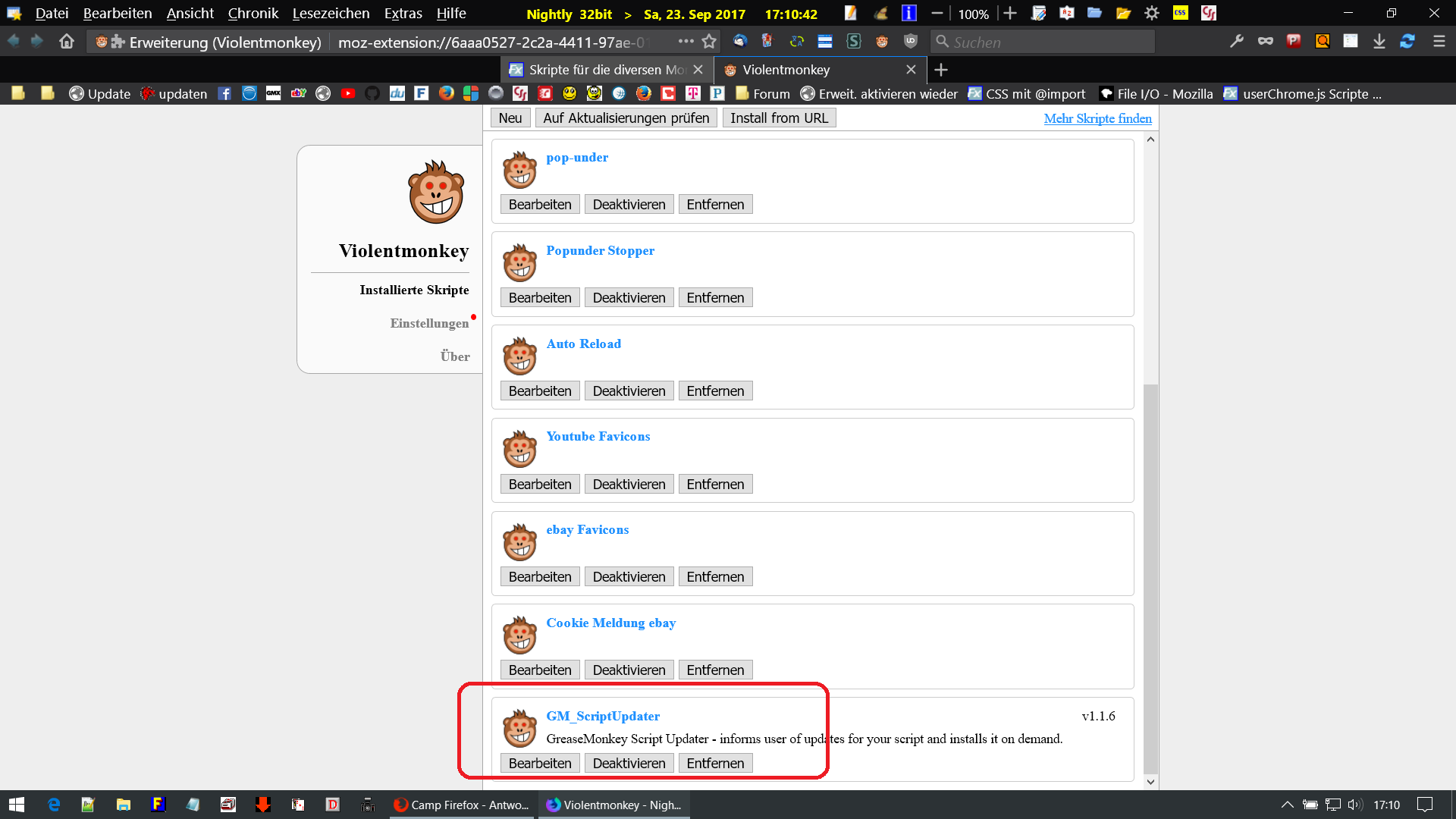Switch to the Einstellungen section
Viewport: 1456px width, 819px height.
click(429, 323)
